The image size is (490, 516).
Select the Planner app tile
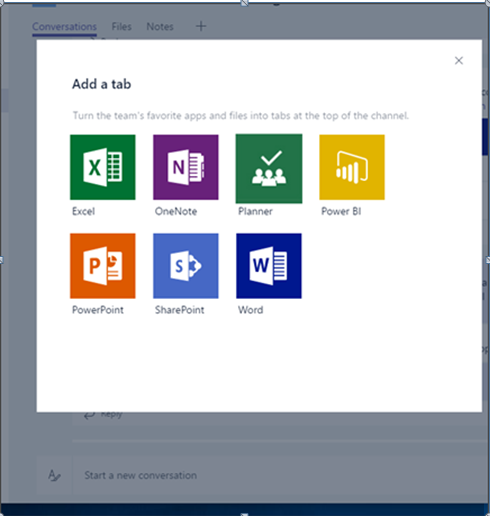269,168
